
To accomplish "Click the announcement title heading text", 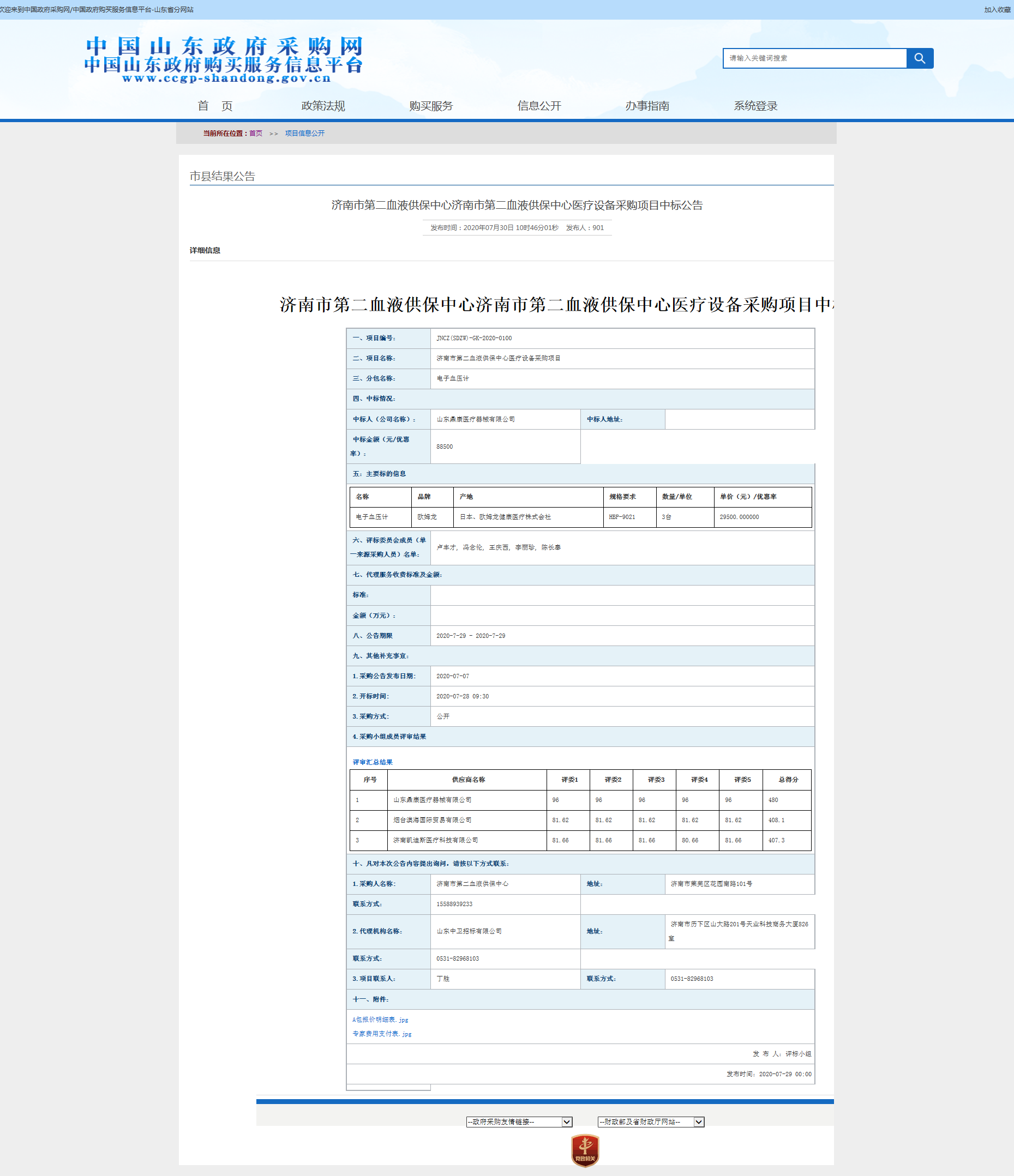I will pyautogui.click(x=517, y=206).
